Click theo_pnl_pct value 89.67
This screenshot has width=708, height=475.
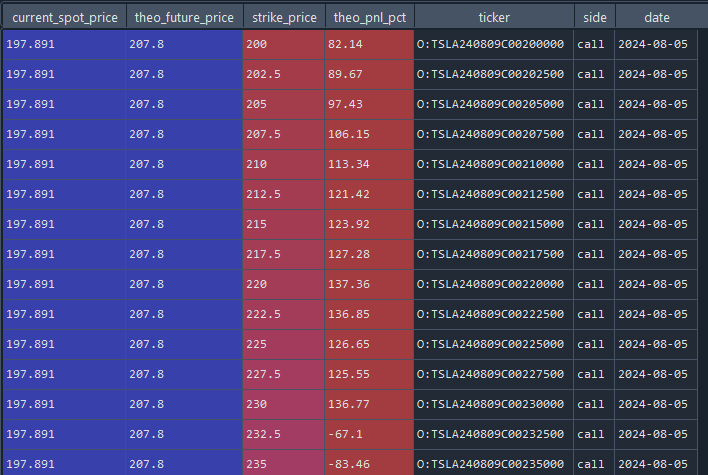(x=369, y=74)
